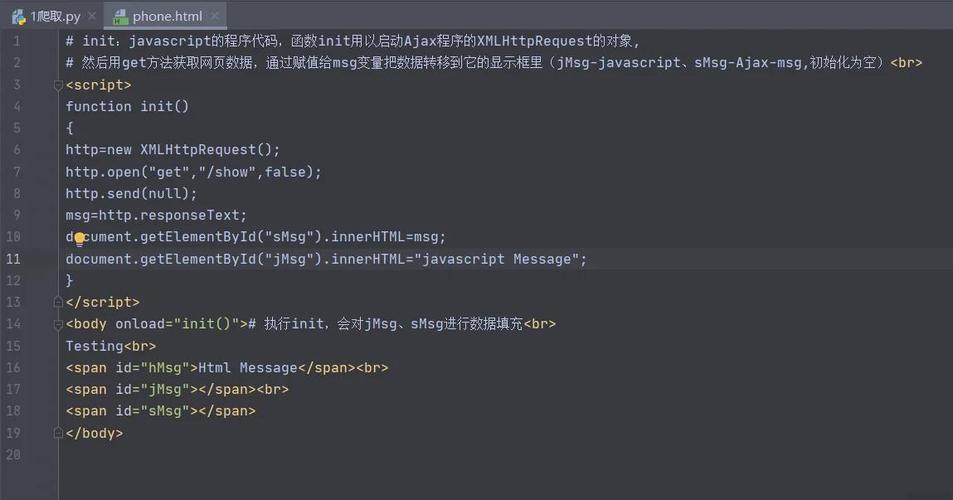Click on the span with id "sMsg" line 18
This screenshot has width=953, height=500.
click(x=160, y=411)
